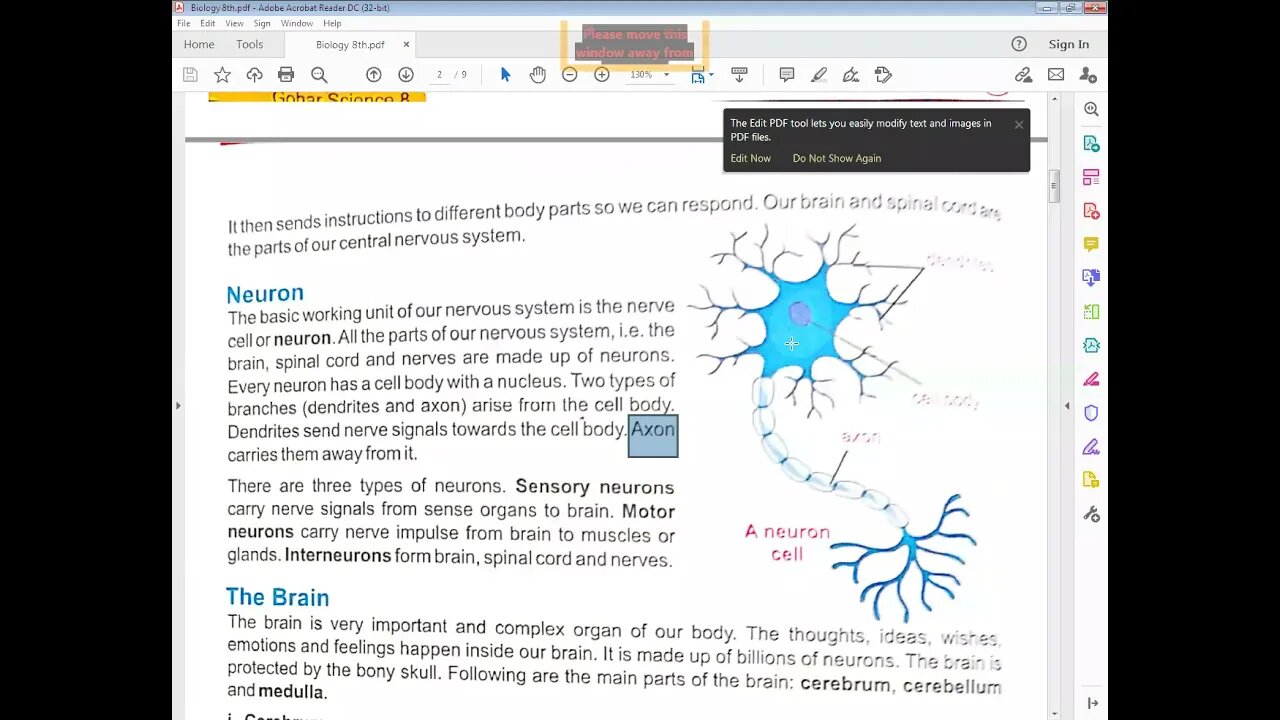Dismiss the Edit PDF tooltip with X
The image size is (1280, 720).
pos(1019,125)
